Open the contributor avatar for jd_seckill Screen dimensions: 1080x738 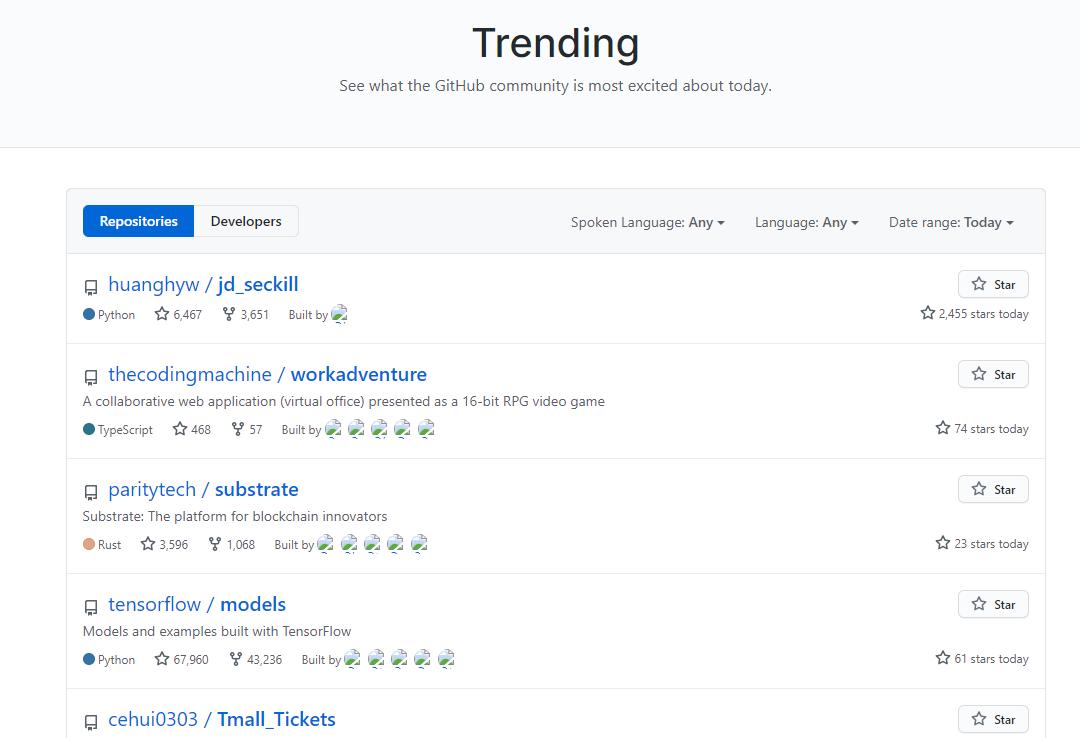point(340,314)
